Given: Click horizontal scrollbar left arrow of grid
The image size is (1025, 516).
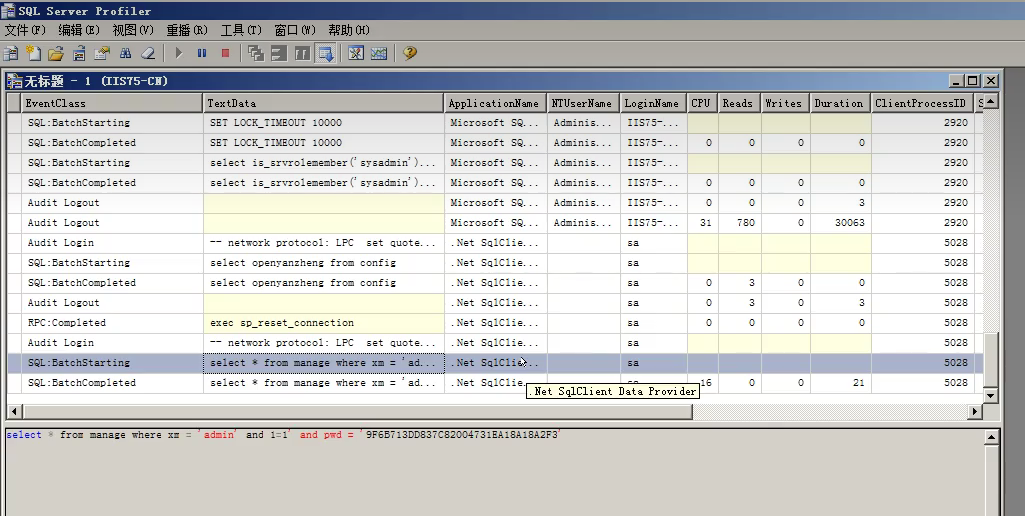Looking at the screenshot, I should (14, 411).
